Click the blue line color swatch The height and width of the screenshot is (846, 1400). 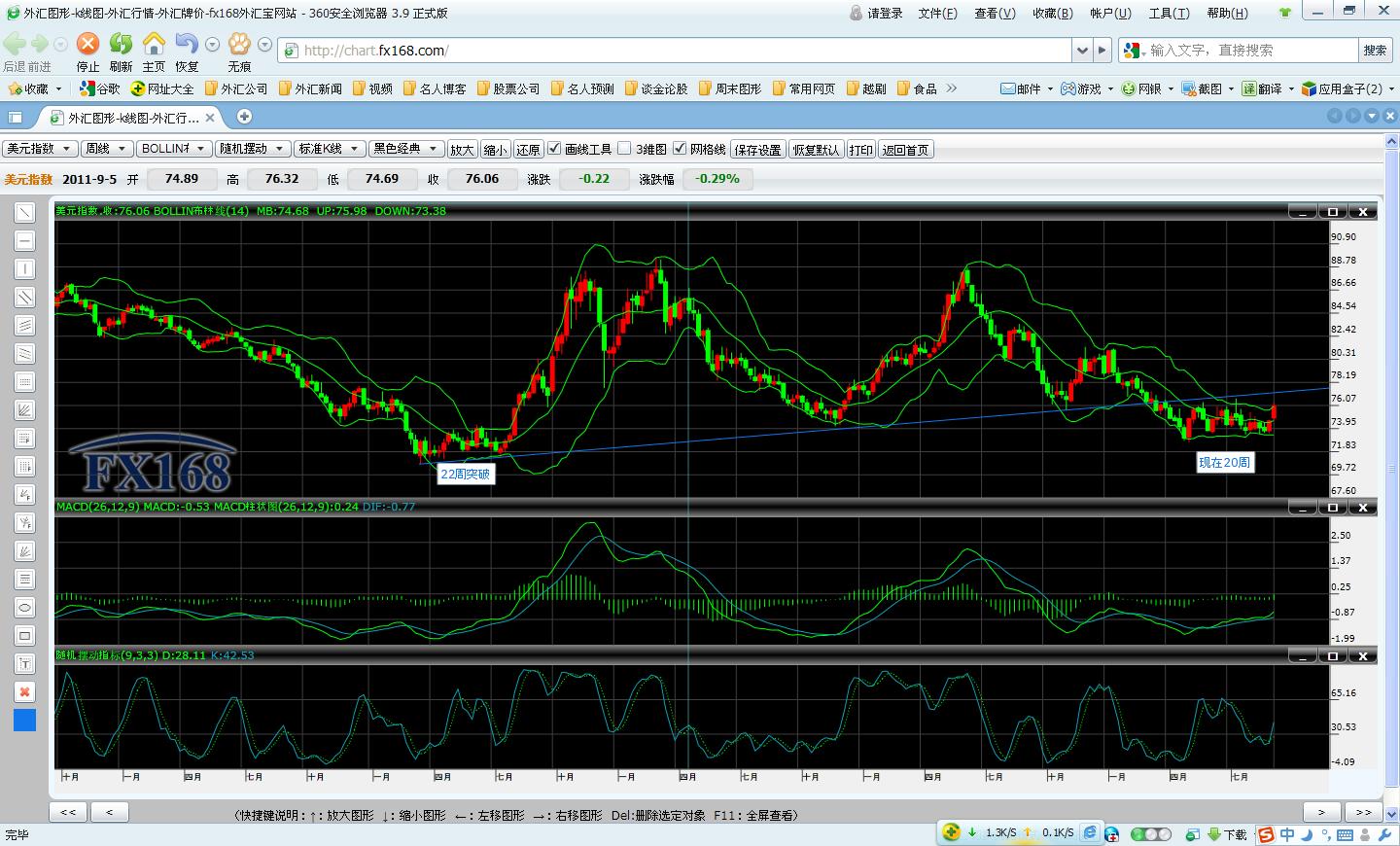[x=25, y=721]
